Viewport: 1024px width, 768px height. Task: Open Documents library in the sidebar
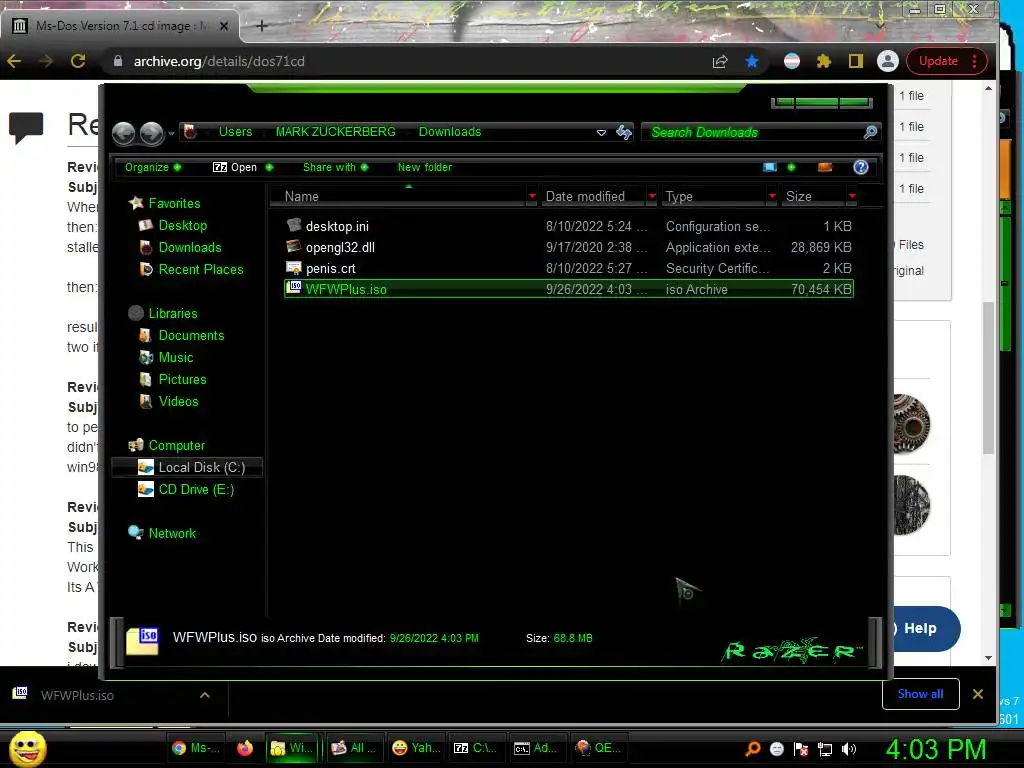[191, 335]
